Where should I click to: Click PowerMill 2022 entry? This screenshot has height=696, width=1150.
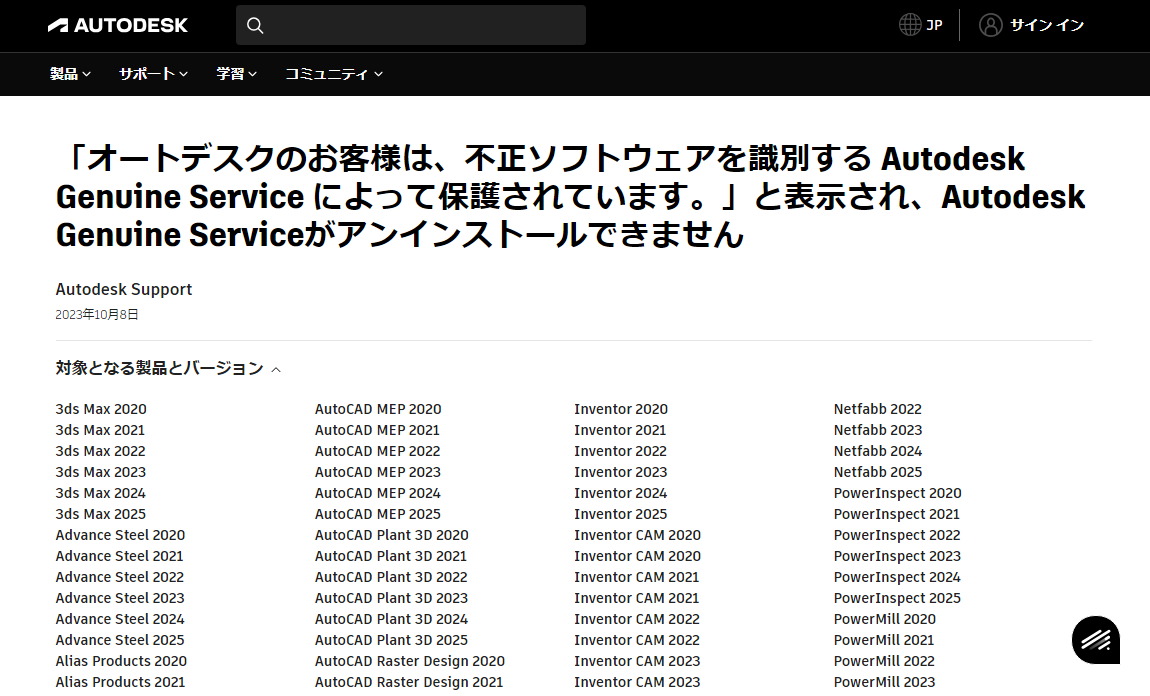click(x=884, y=662)
